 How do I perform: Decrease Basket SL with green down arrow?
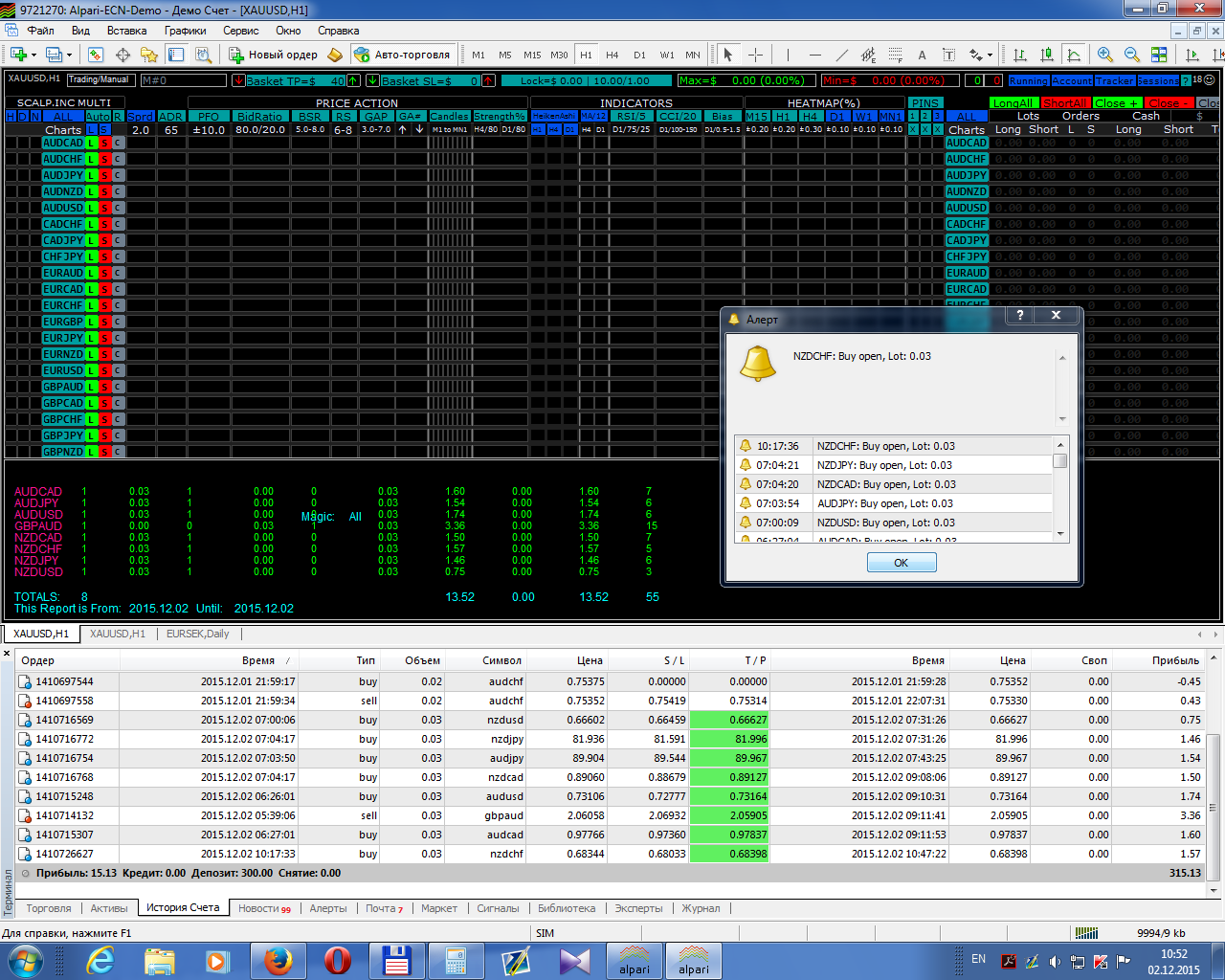(x=373, y=80)
